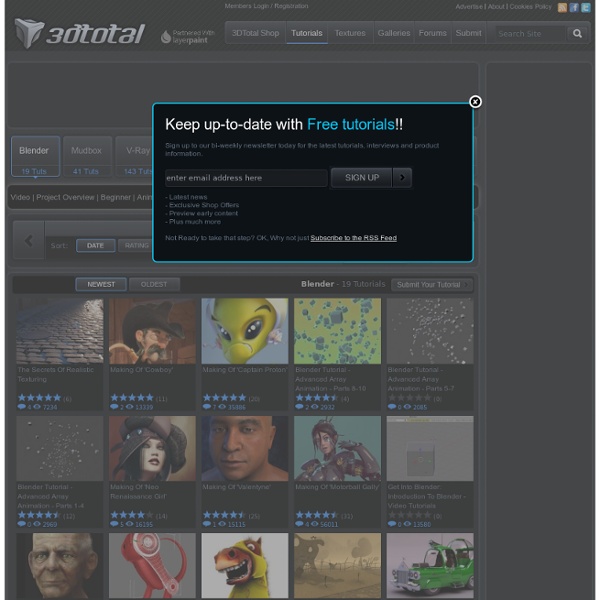Open Advanced Array Animation Parts 8-10 thumbnail
The image size is (600, 600).
pyautogui.click(x=338, y=331)
